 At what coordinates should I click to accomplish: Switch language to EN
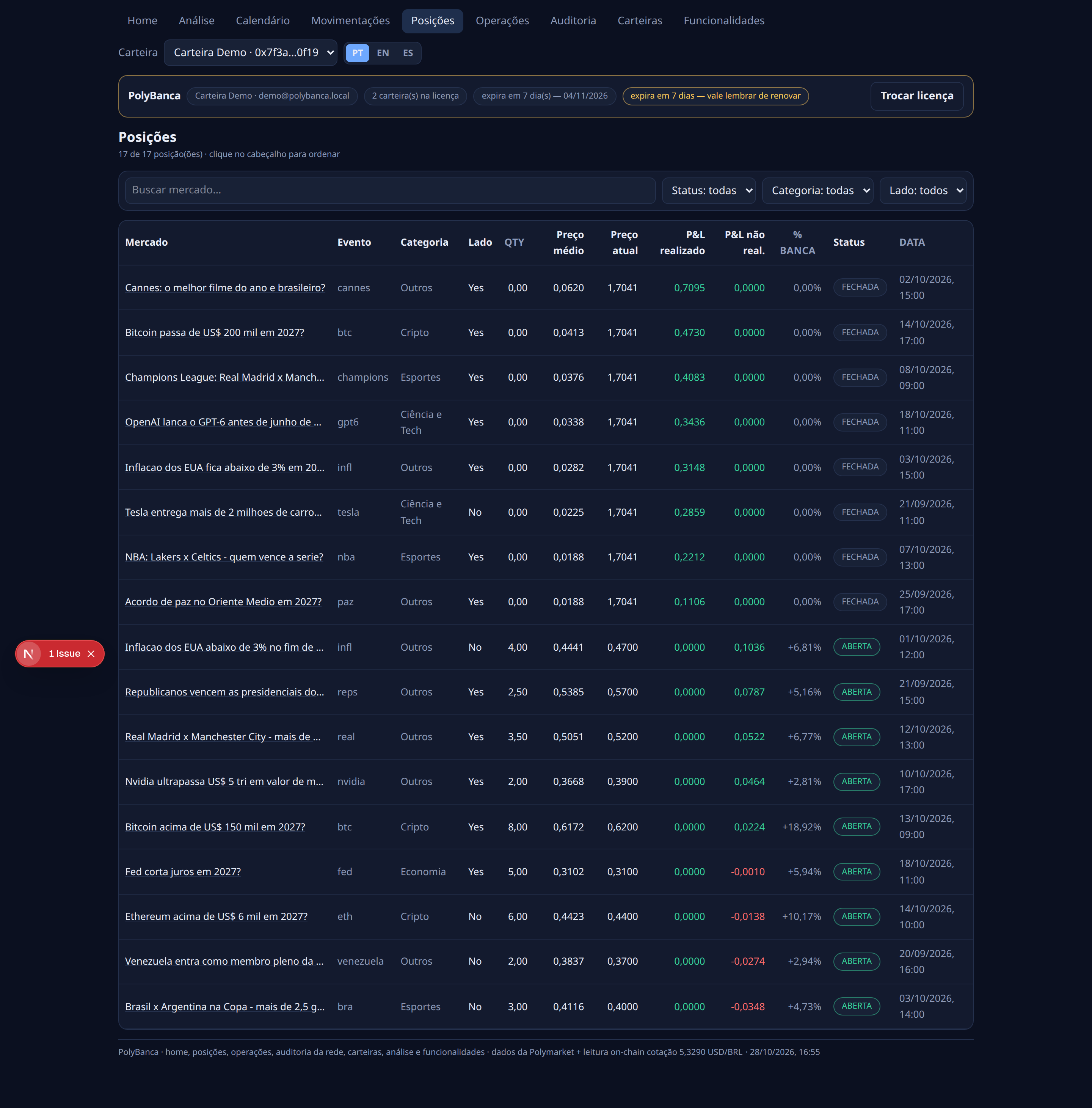pyautogui.click(x=383, y=53)
